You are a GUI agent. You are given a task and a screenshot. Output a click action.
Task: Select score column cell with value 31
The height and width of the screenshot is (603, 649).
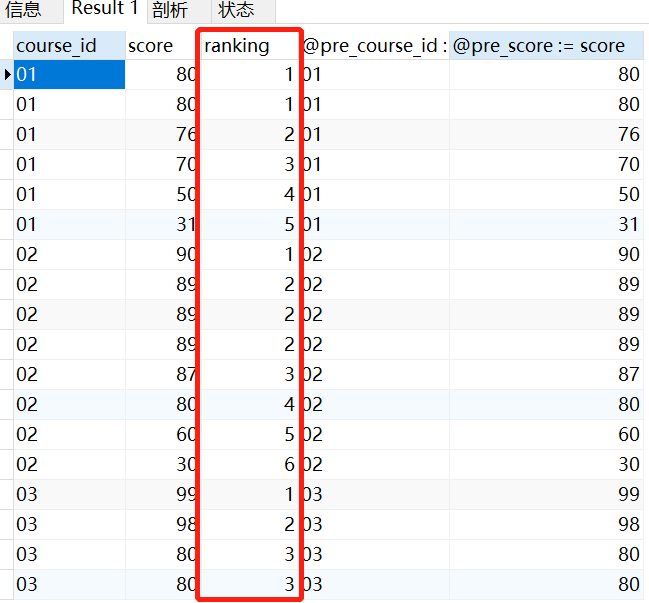pyautogui.click(x=161, y=224)
